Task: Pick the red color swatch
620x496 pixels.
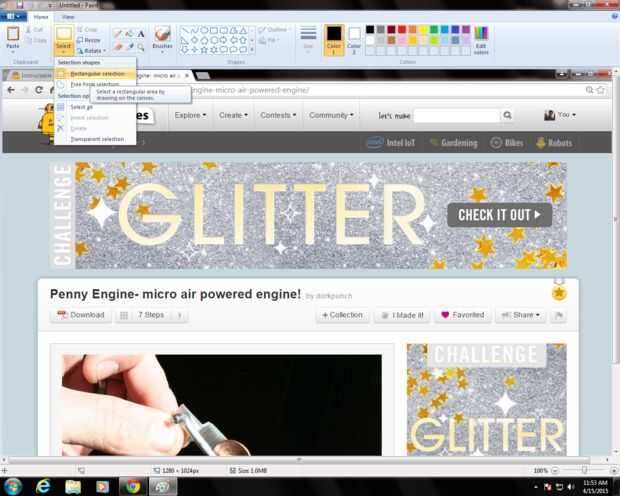Action: point(402,30)
